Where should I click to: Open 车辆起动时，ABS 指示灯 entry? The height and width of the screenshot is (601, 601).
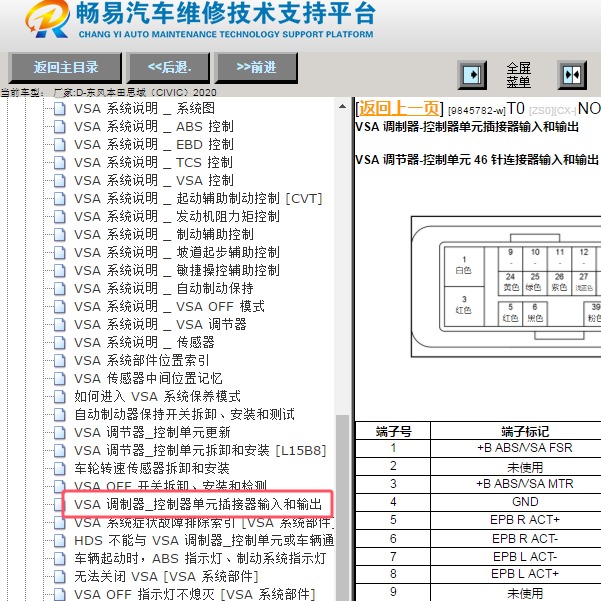point(200,559)
